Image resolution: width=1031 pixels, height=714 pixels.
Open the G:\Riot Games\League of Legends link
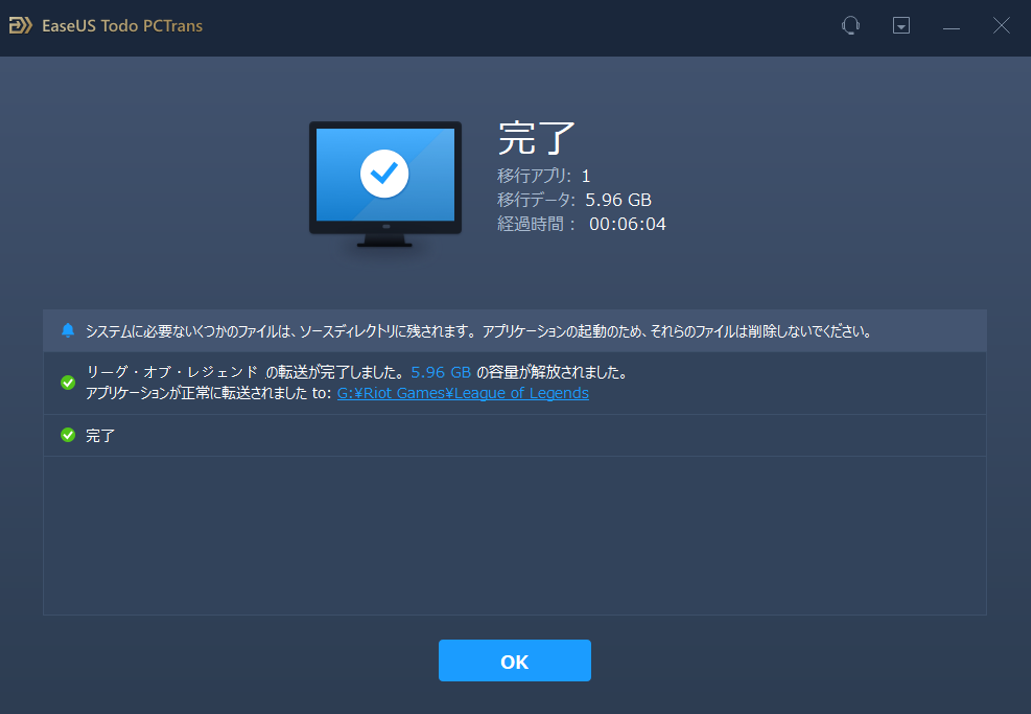pos(462,393)
